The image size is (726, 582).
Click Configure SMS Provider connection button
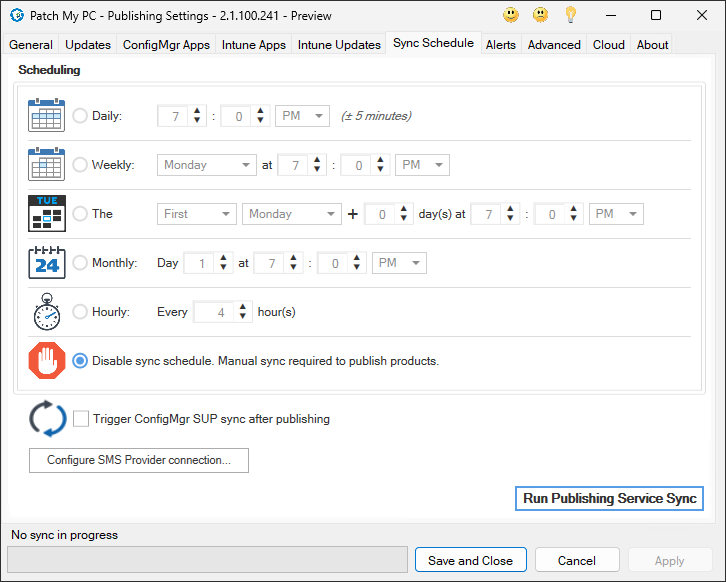point(139,460)
